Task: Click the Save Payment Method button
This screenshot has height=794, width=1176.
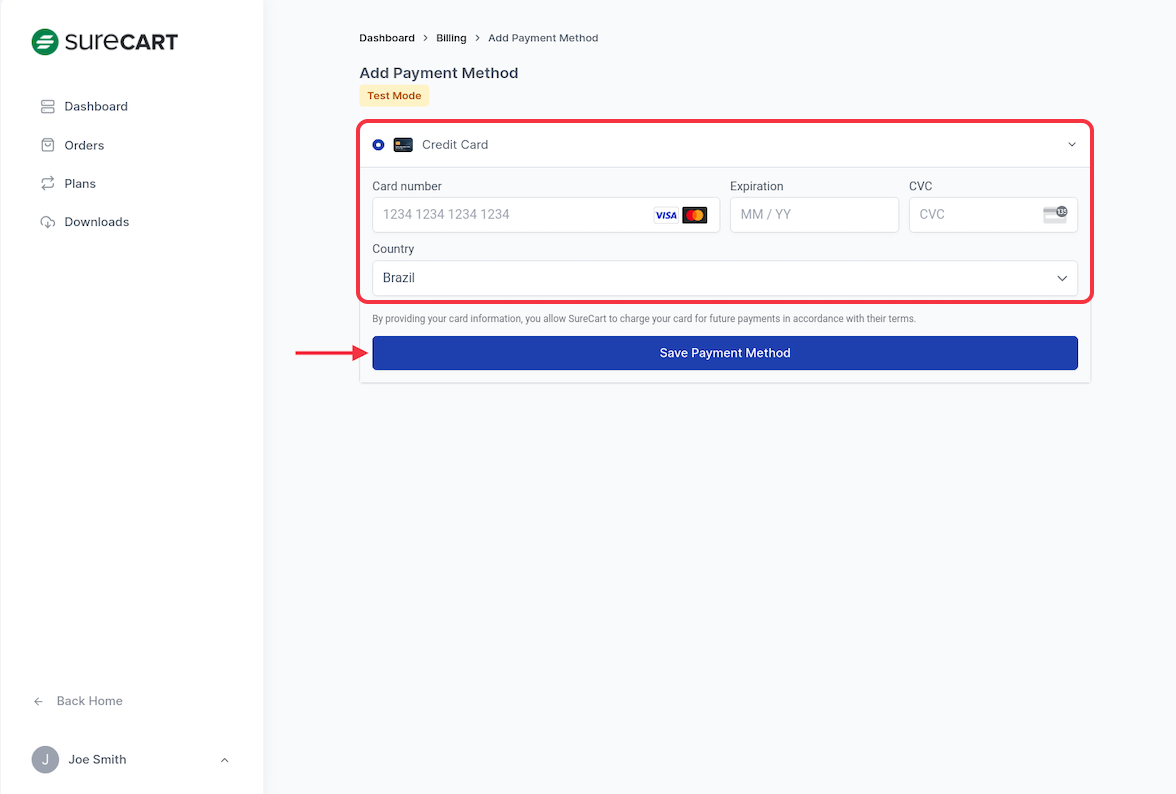Action: (x=724, y=353)
